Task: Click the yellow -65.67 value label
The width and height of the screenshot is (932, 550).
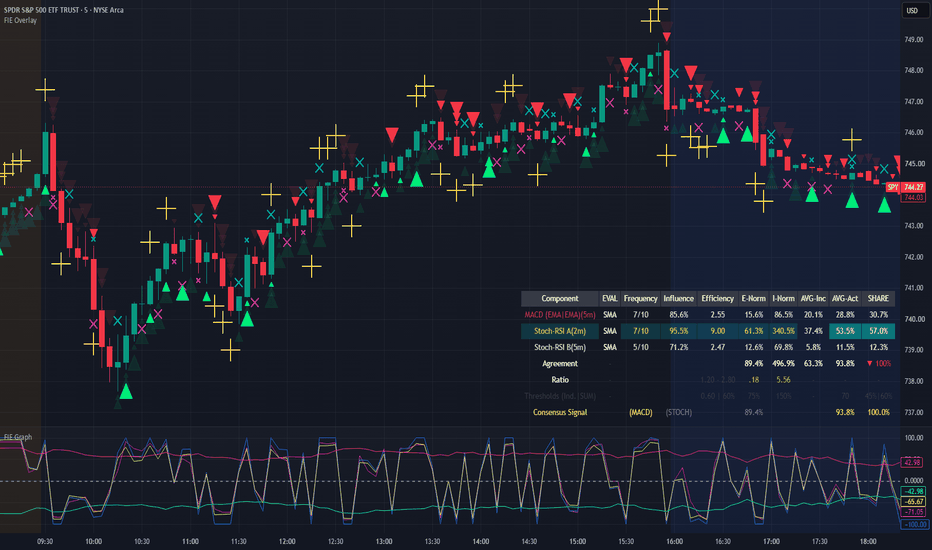Action: pos(913,501)
